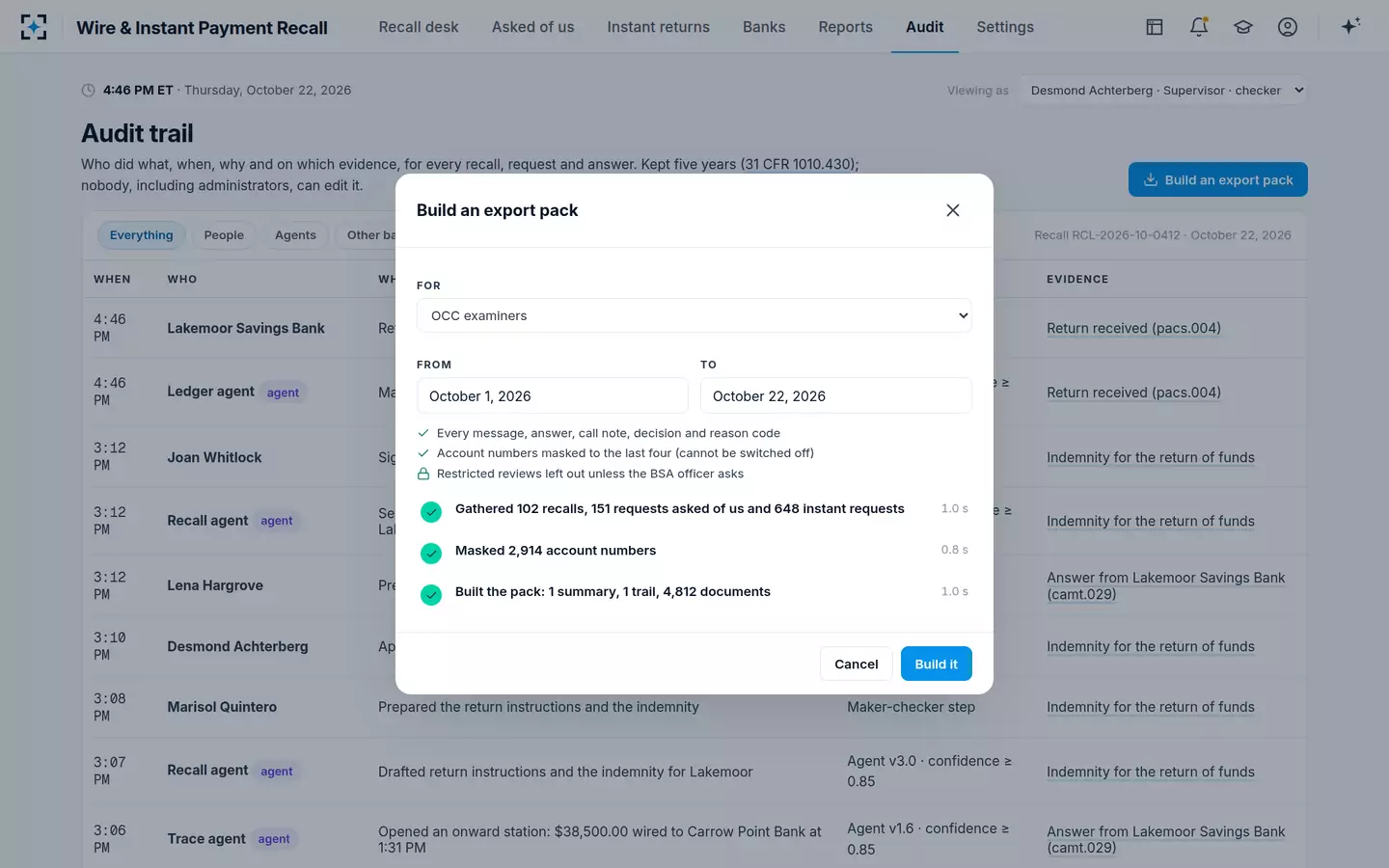Click the EVIDENCE column header
1389x868 pixels.
click(x=1077, y=279)
